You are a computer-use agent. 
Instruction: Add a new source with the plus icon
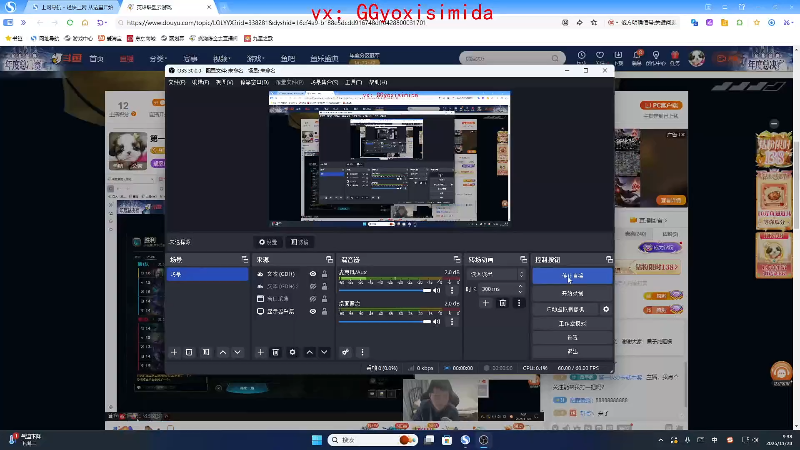click(x=260, y=352)
